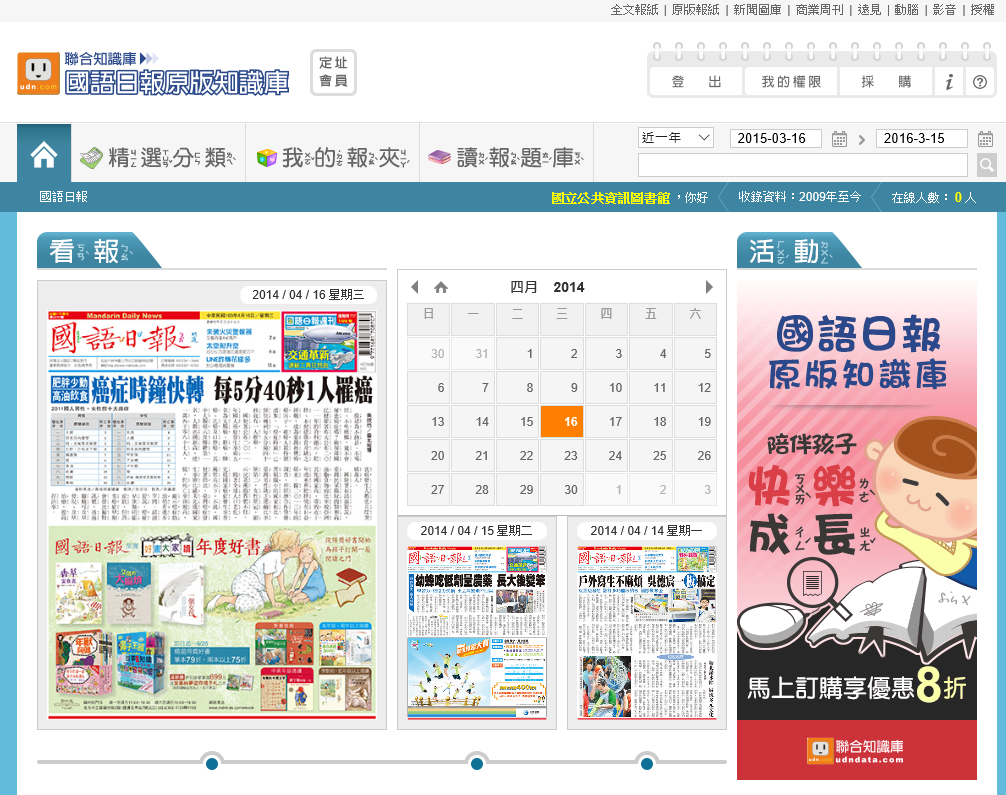
Task: Select day 15 in the calendar
Action: click(517, 422)
